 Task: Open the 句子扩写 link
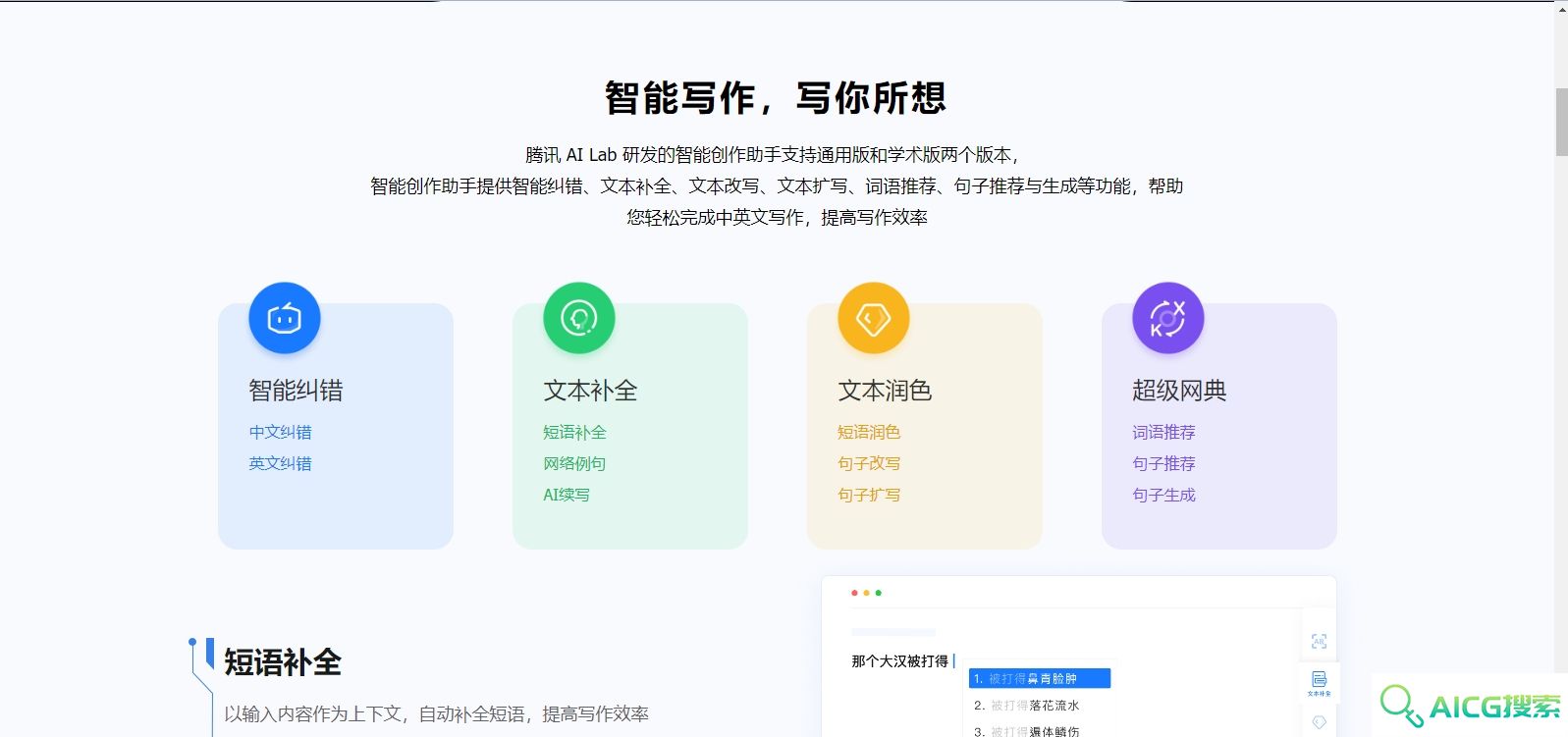coord(869,495)
